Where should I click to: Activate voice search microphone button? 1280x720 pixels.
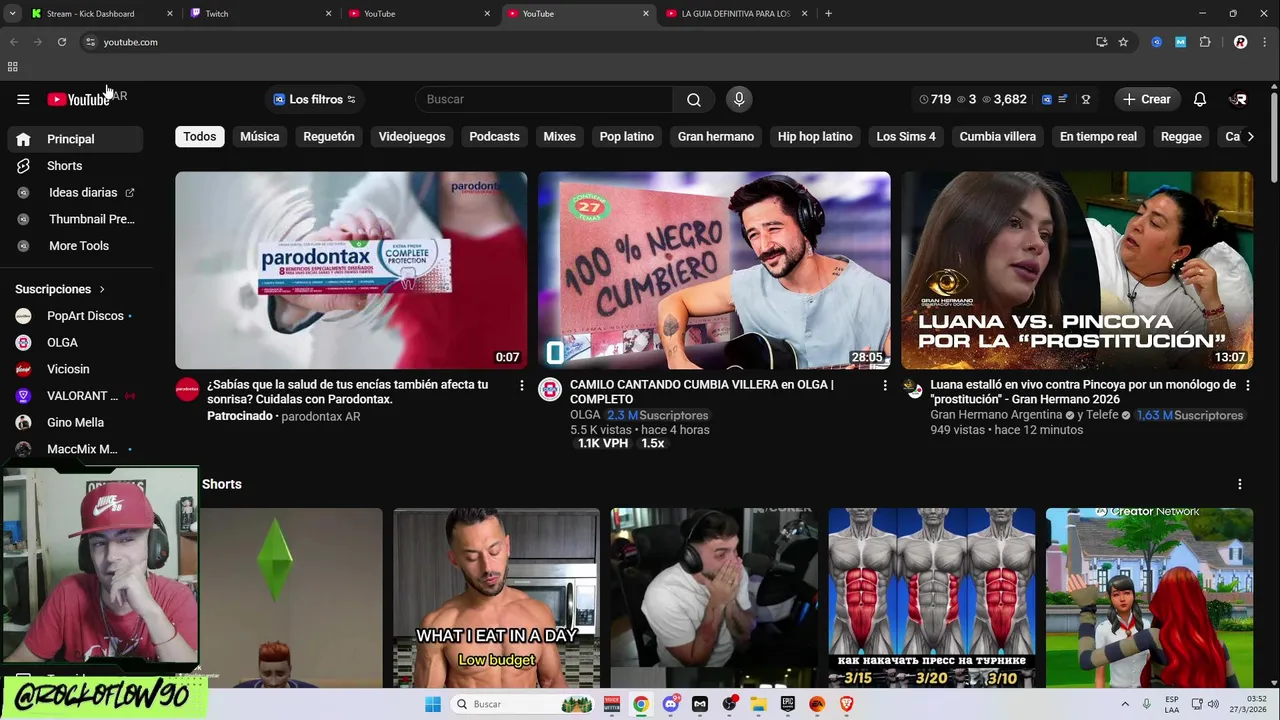(x=739, y=99)
